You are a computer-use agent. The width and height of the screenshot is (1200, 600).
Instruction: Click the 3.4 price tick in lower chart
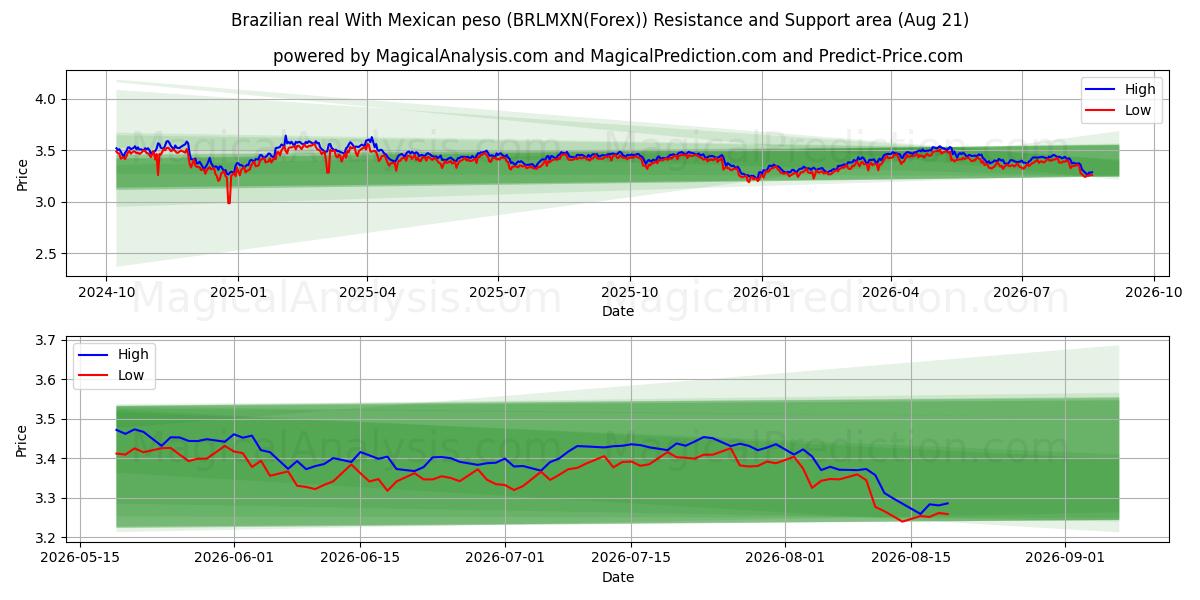tap(48, 459)
